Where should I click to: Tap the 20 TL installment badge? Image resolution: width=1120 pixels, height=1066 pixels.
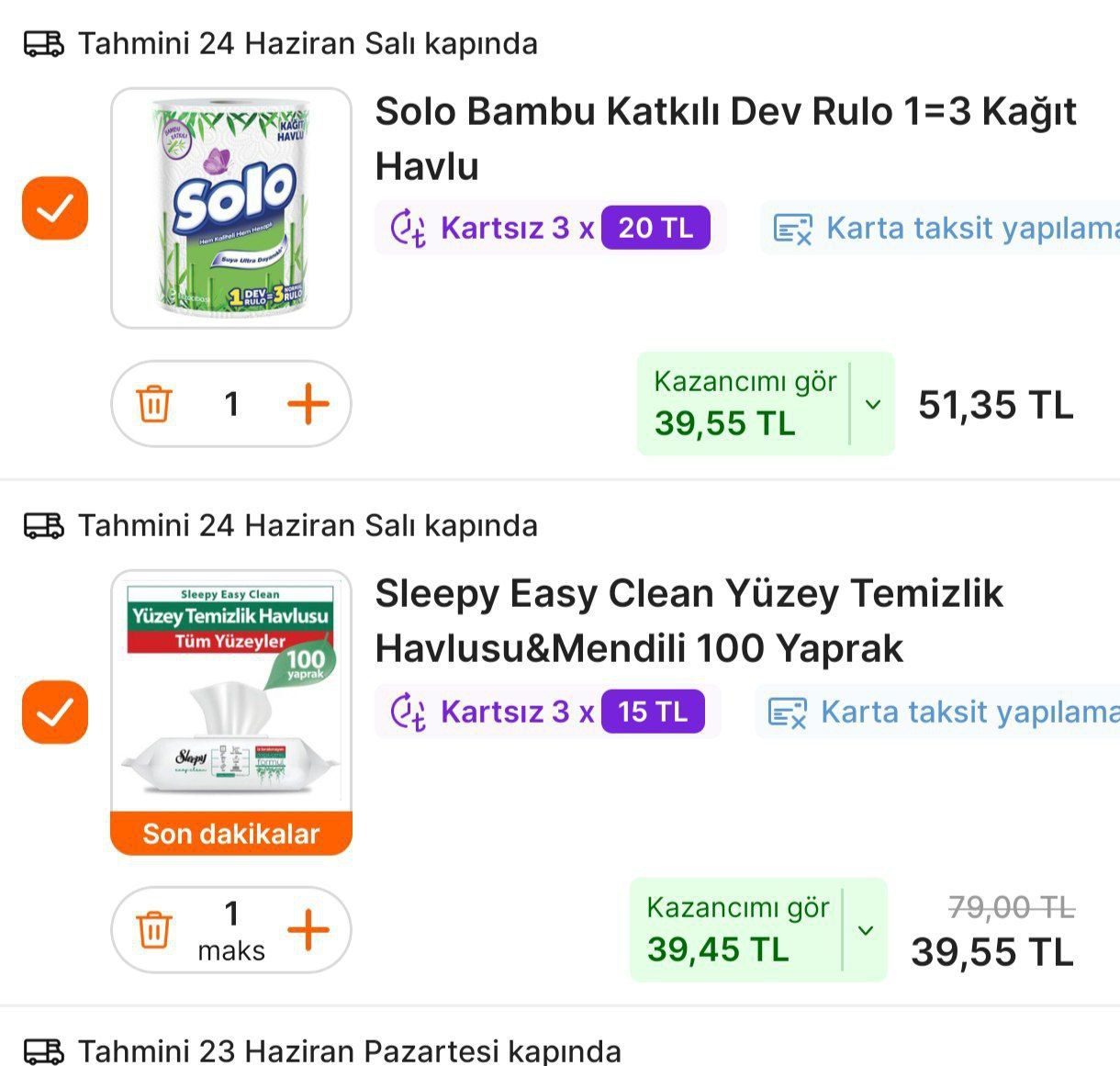[655, 228]
